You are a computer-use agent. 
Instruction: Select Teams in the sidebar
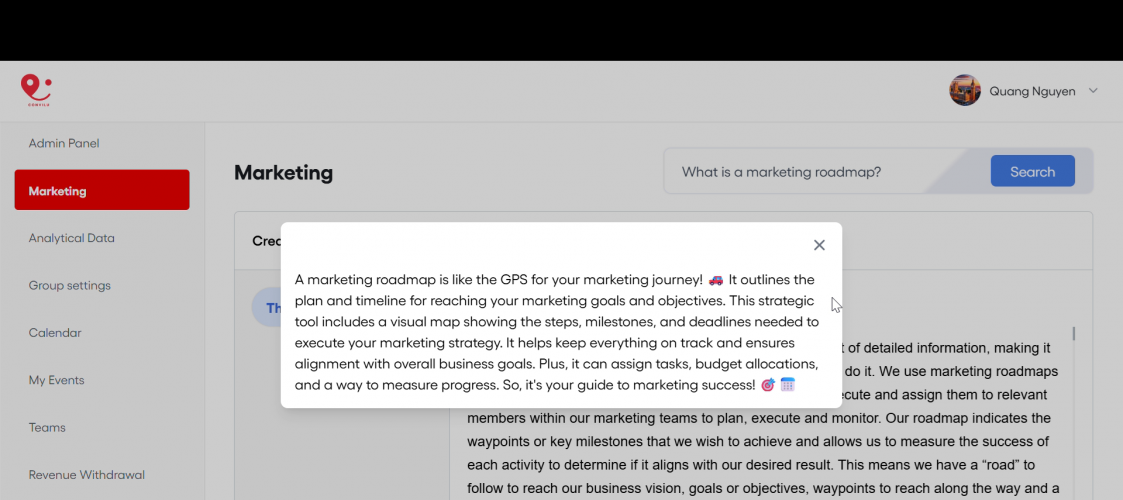(47, 427)
